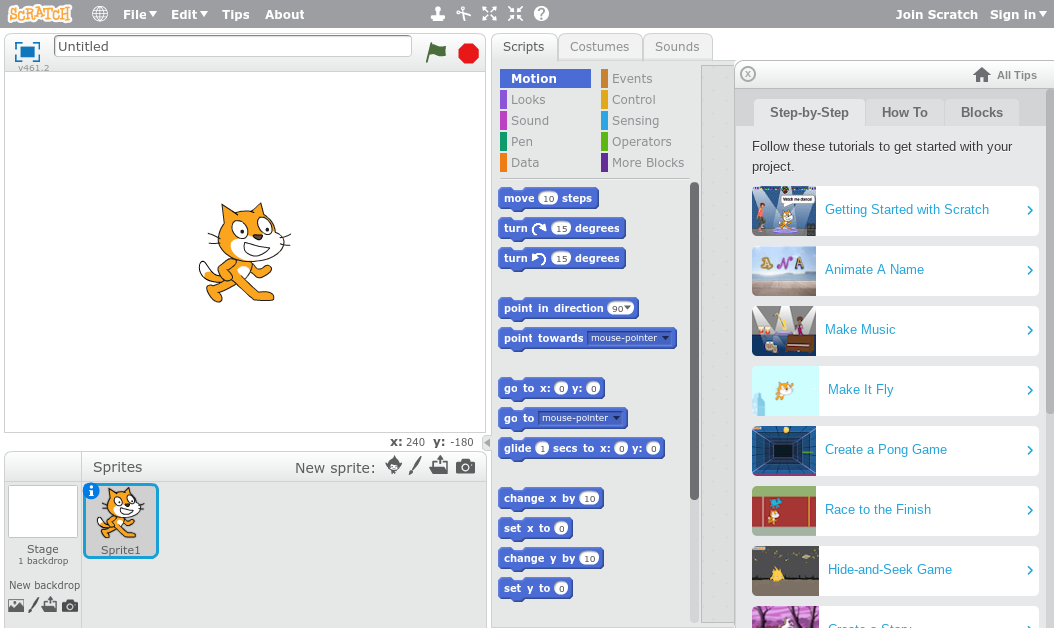Upload sprite from file
The width and height of the screenshot is (1054, 628).
439,465
